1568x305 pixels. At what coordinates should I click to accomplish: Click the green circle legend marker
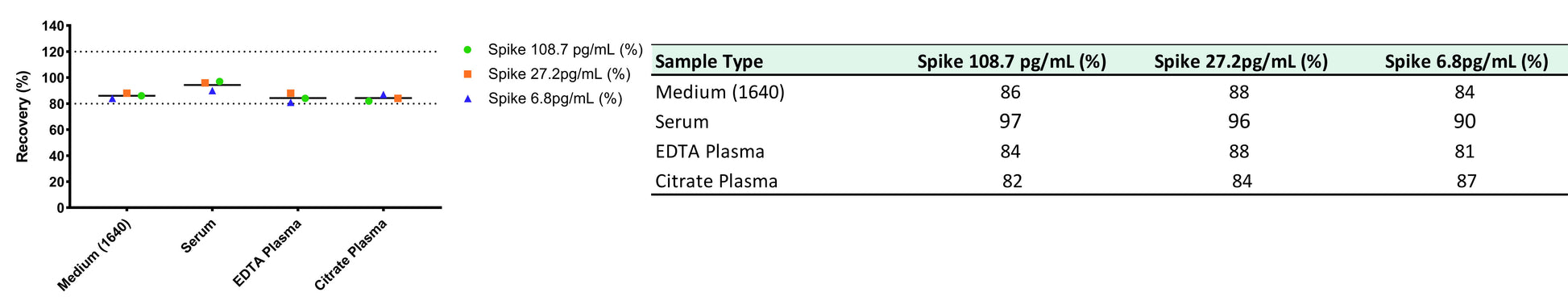pyautogui.click(x=467, y=50)
